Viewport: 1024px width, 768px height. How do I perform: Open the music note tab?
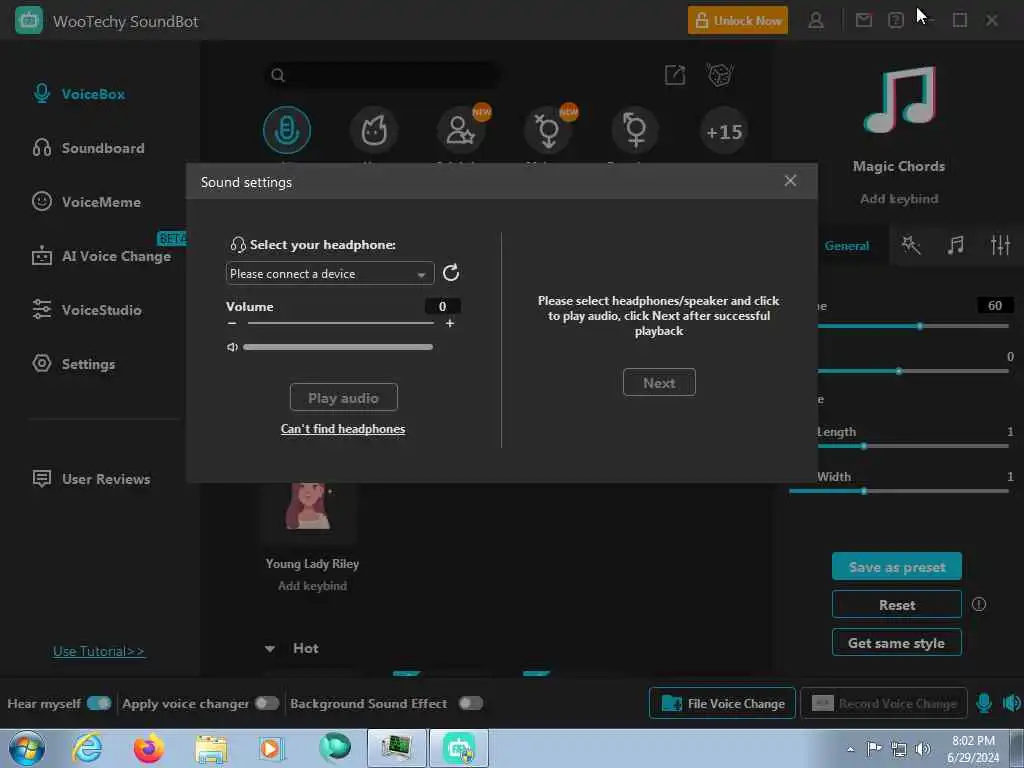(955, 245)
